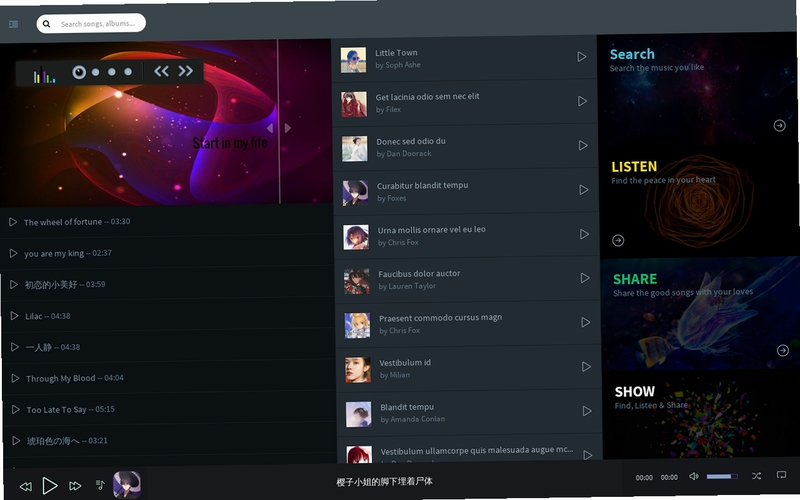The height and width of the screenshot is (500, 800).
Task: Toggle the sidebar menu icon
Action: click(x=14, y=24)
